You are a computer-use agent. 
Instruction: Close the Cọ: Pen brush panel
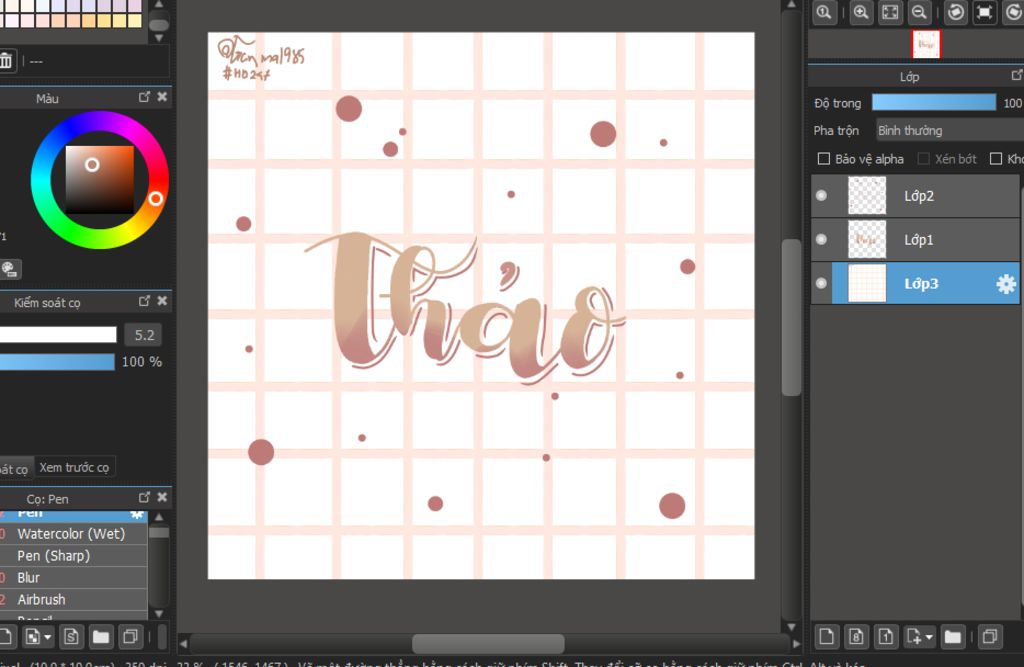pyautogui.click(x=163, y=497)
